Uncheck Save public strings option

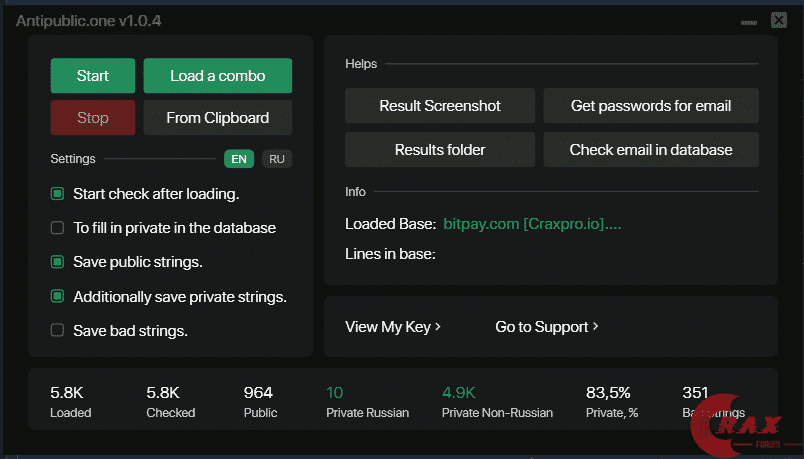click(x=58, y=262)
